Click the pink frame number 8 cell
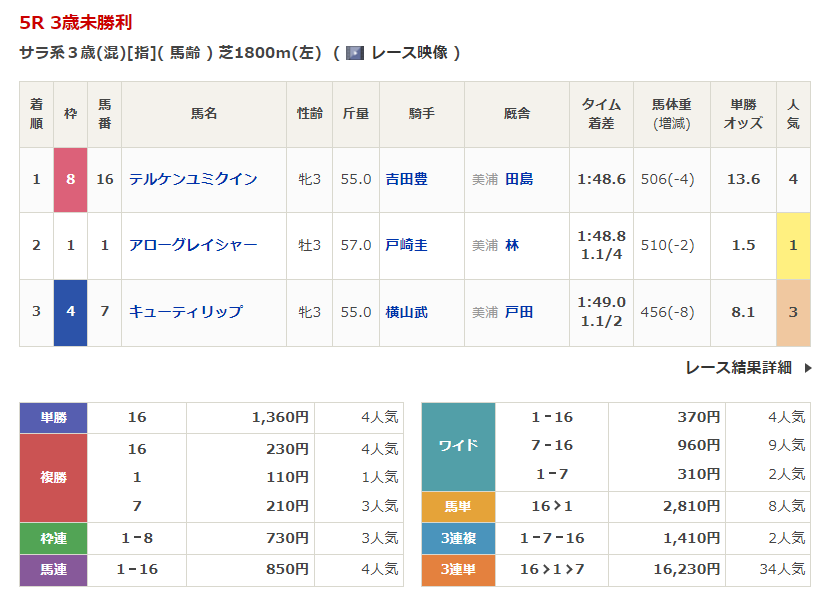828x595 pixels. pyautogui.click(x=70, y=179)
